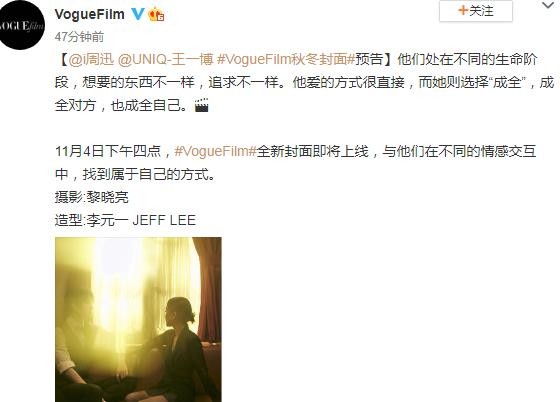This screenshot has height=402, width=560.
Task: Click the clapperboard video icon
Action: click(201, 105)
